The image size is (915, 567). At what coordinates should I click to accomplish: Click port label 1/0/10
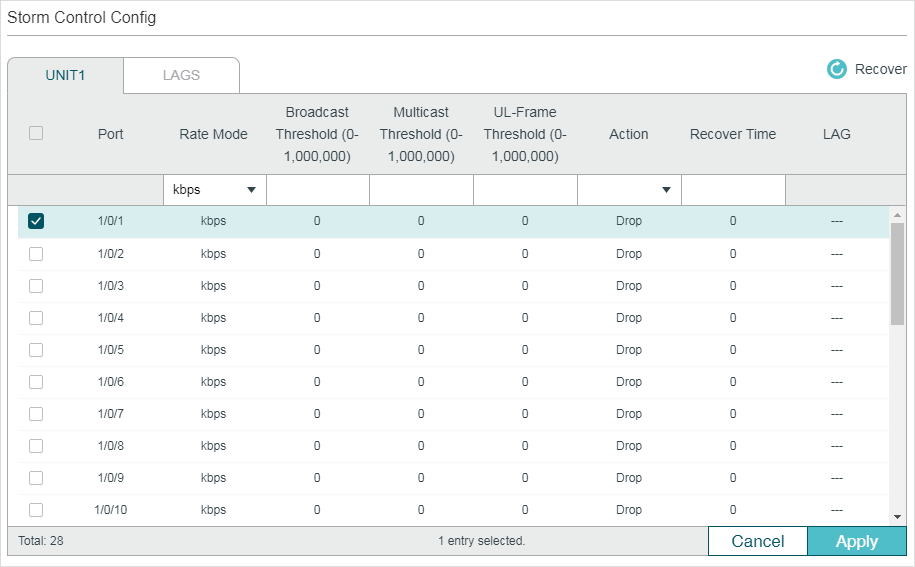pos(110,510)
